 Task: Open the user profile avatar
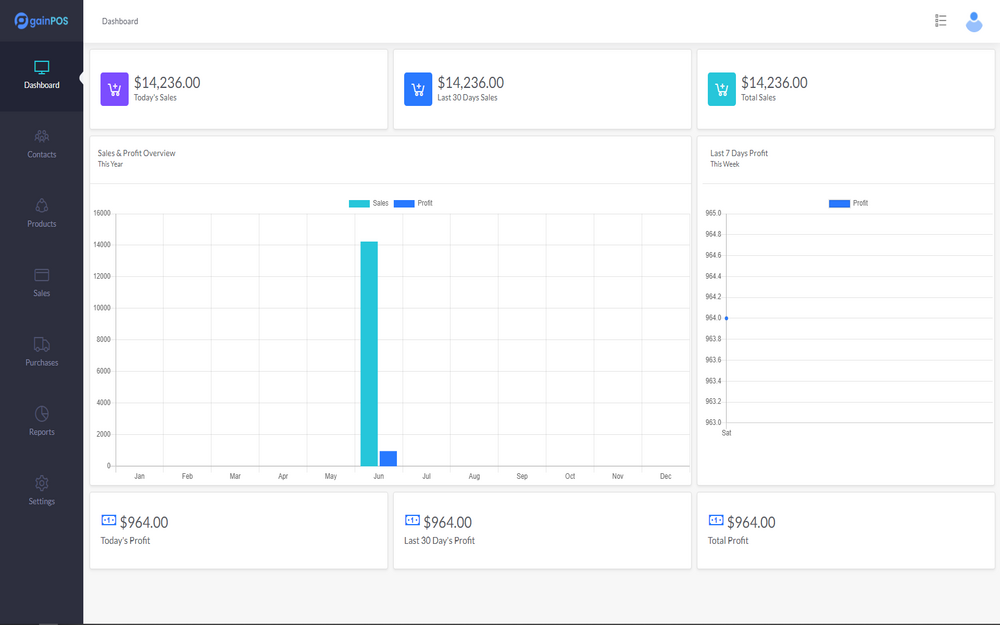point(973,21)
